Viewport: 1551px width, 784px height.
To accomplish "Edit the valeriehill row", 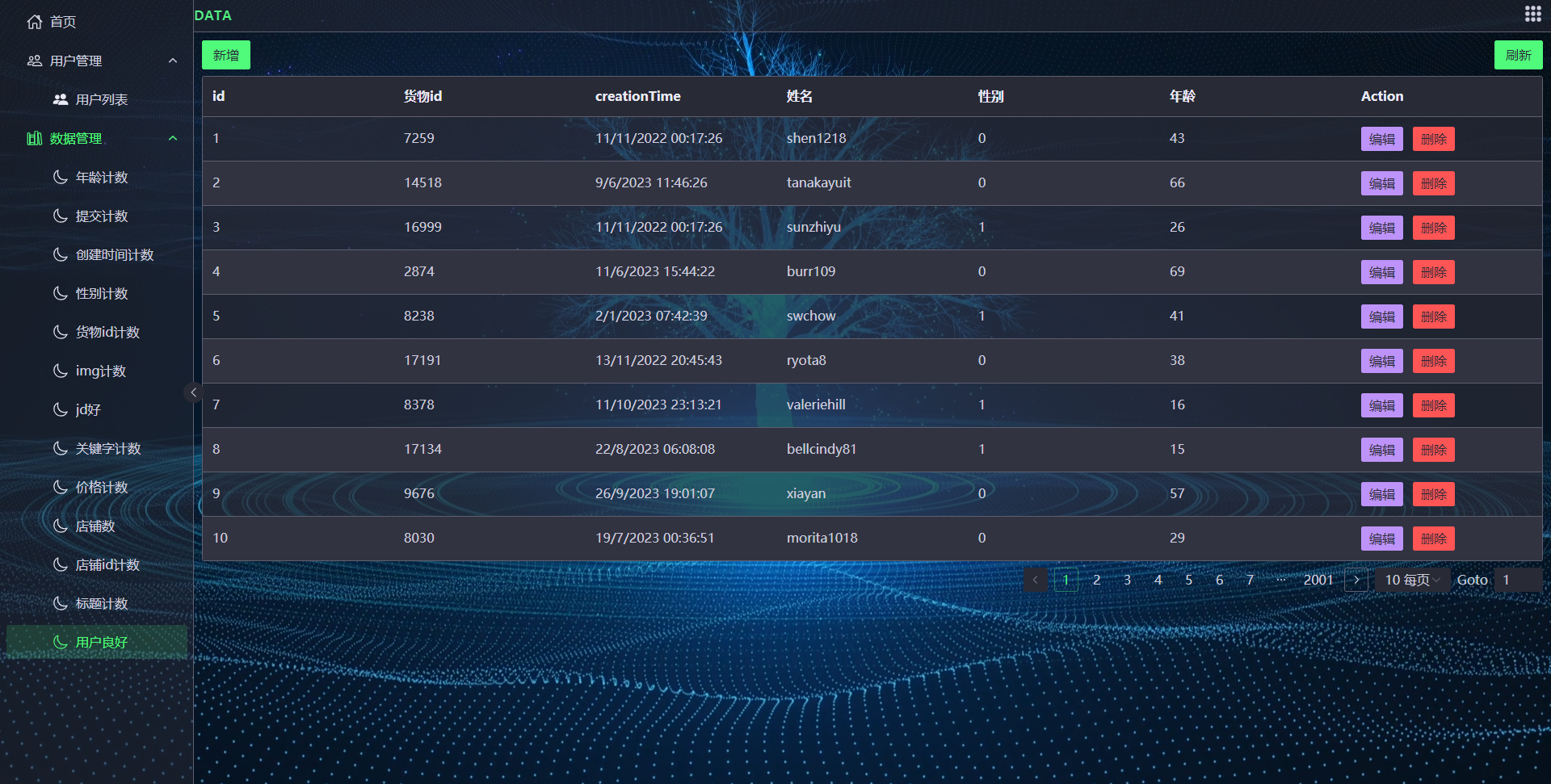I will point(1382,405).
